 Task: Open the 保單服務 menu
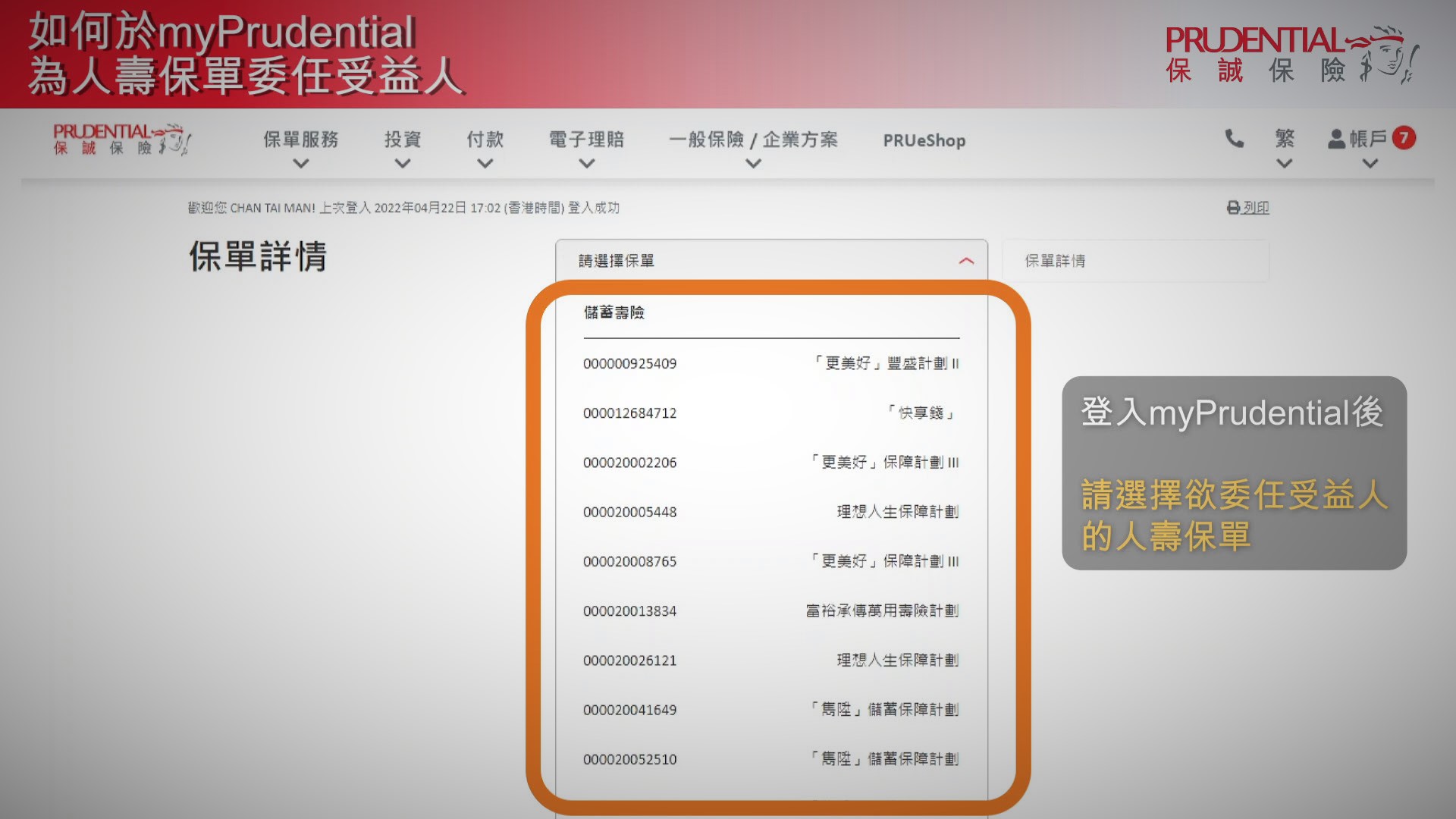[301, 140]
